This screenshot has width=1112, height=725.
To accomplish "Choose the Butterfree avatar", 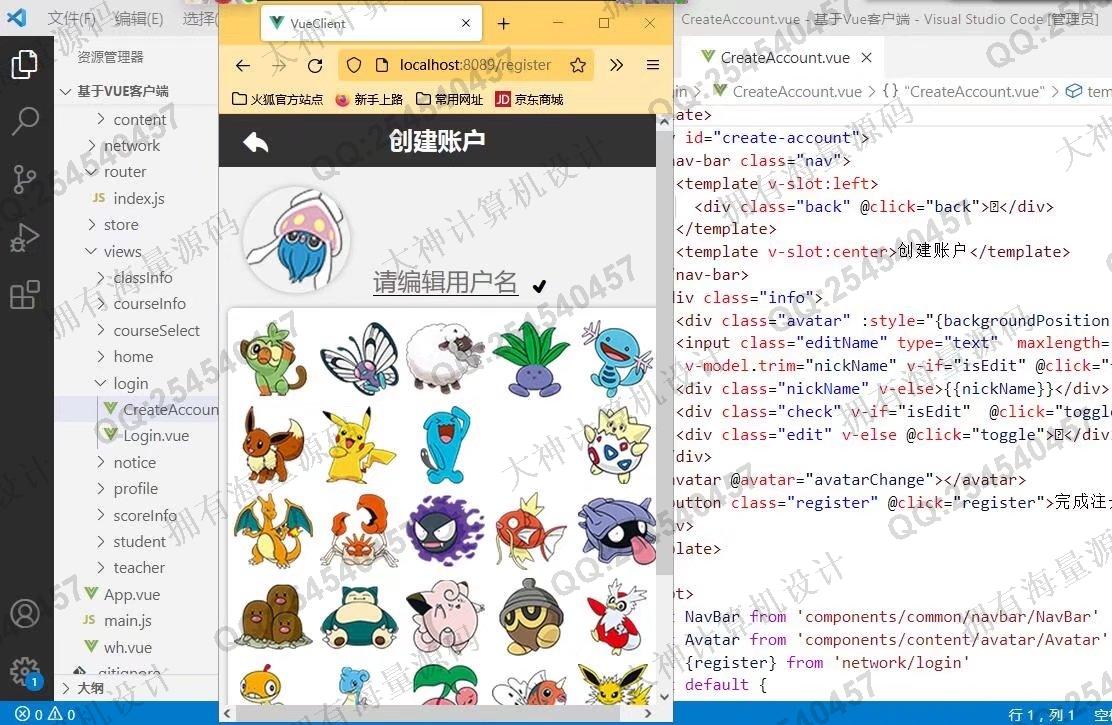I will coord(360,358).
